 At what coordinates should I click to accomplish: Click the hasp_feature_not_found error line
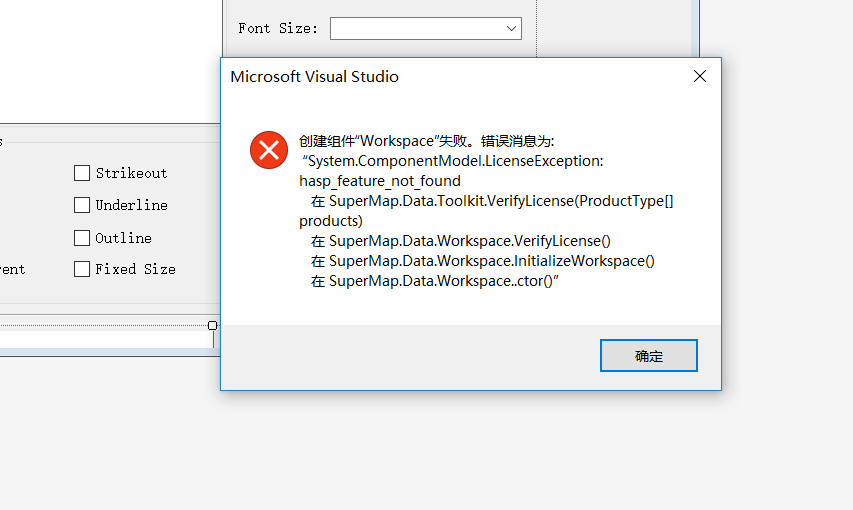click(380, 181)
